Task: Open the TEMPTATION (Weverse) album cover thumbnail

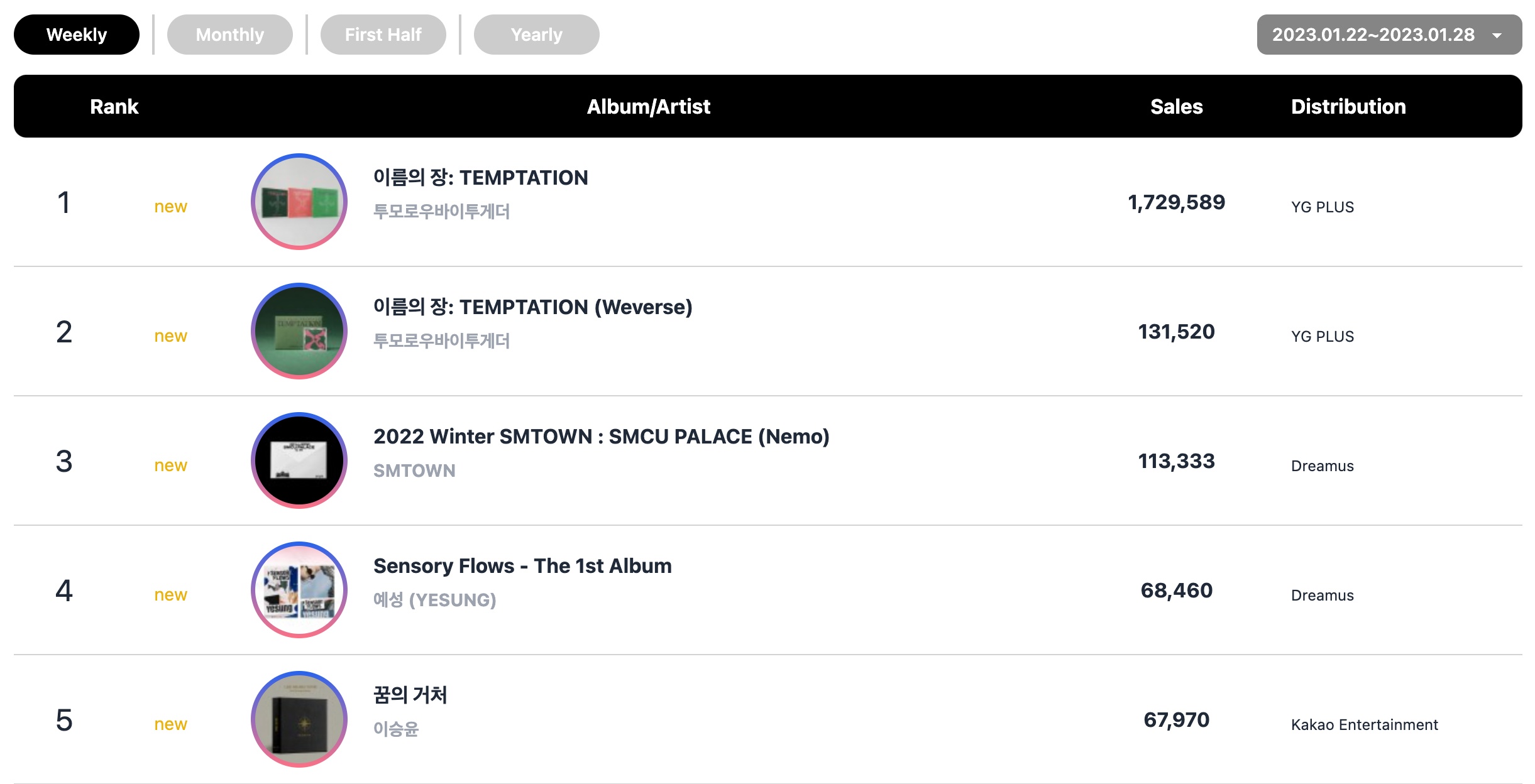Action: click(299, 331)
